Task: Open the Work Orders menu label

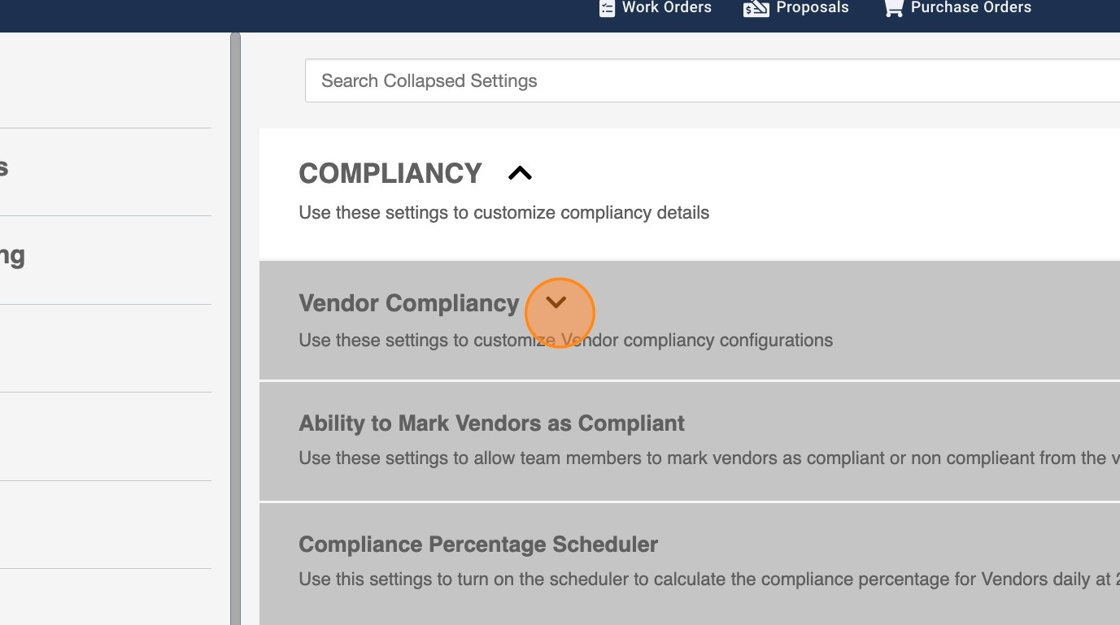Action: point(666,8)
